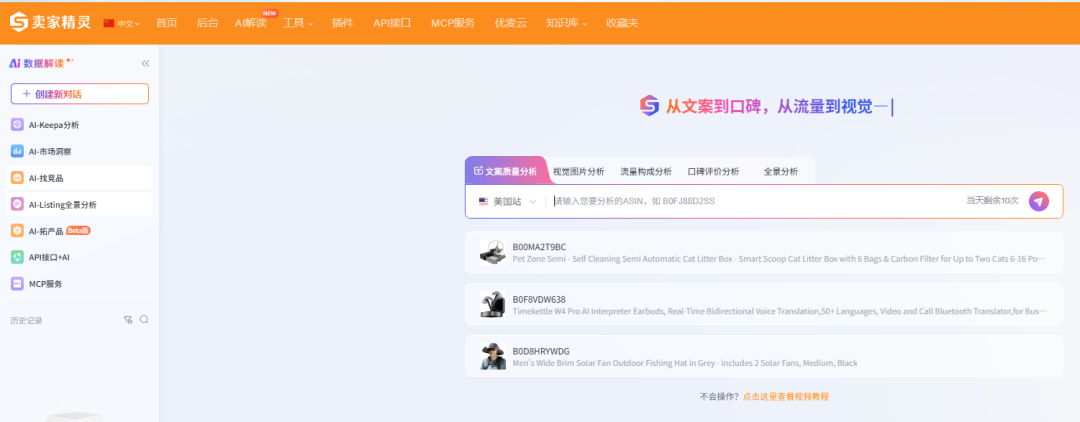Open the 中文 language dropdown
Viewport: 1080px width, 422px height.
[121, 23]
